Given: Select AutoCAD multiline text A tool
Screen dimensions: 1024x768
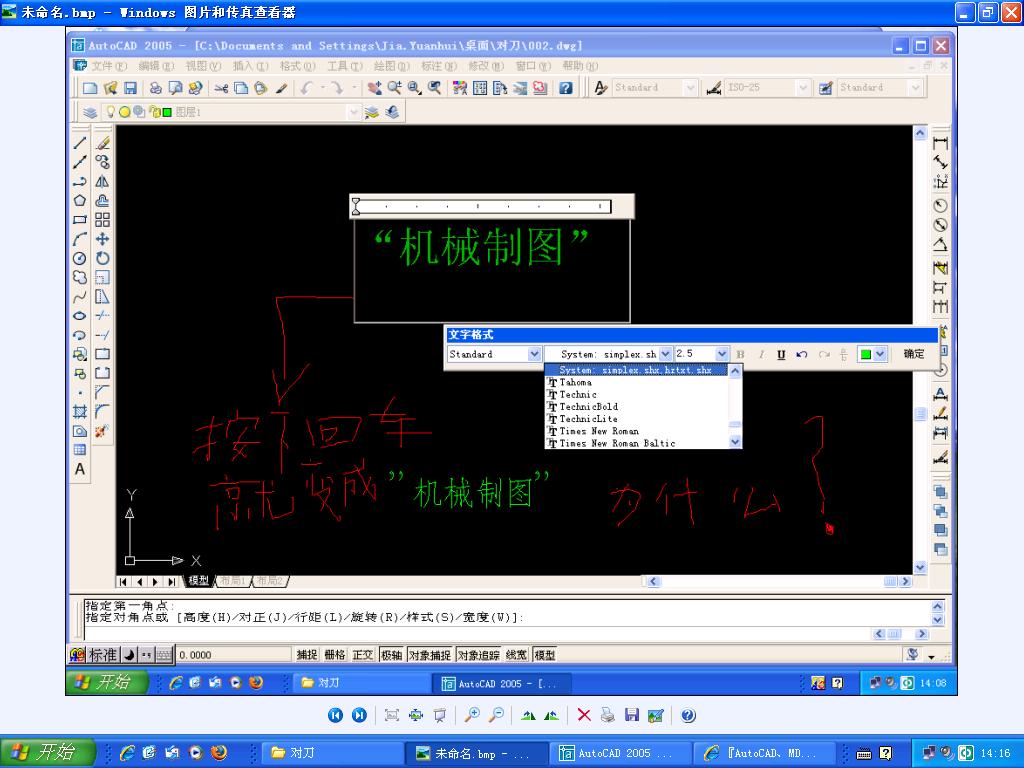Looking at the screenshot, I should click(x=80, y=469).
